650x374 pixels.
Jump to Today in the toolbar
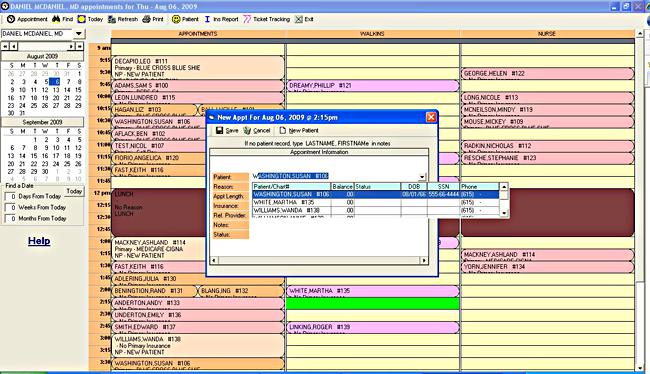pos(90,19)
